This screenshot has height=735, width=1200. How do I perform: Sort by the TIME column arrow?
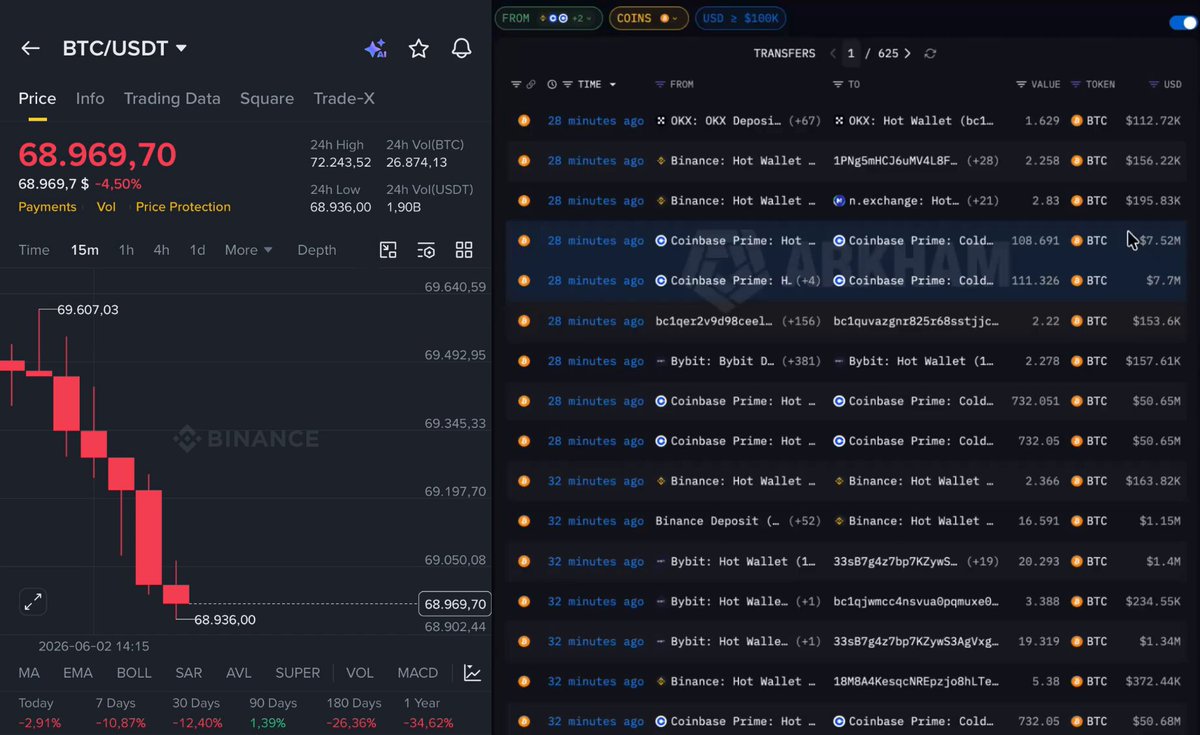coord(613,84)
